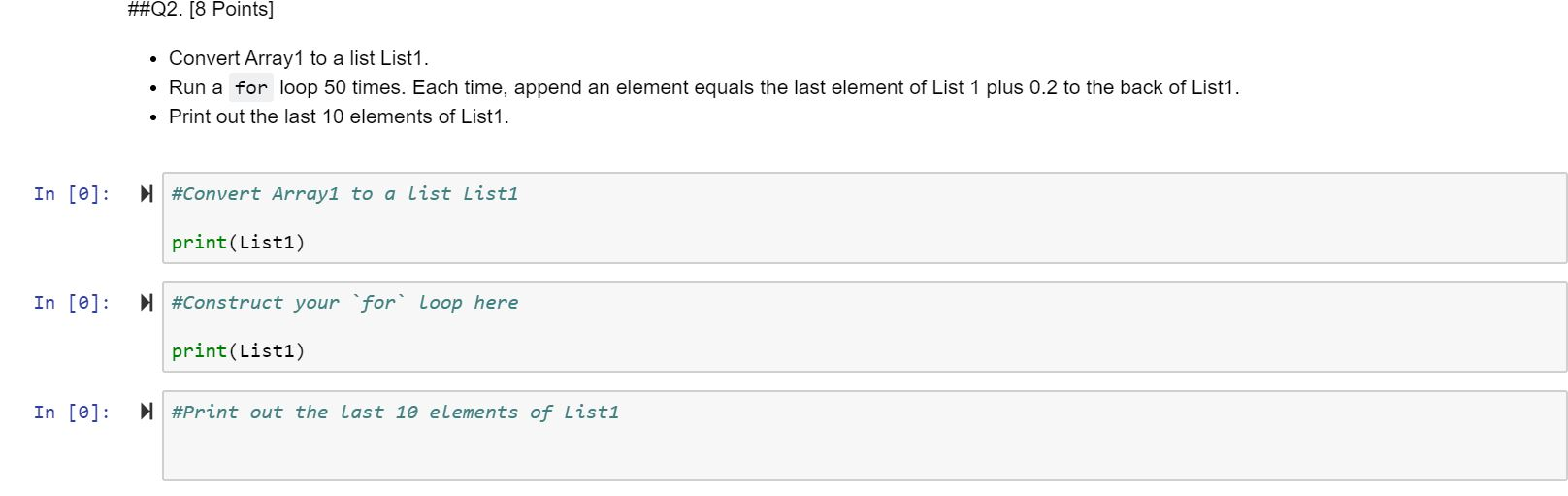Click 'Print out the last 10 elements' bullet

point(339,116)
